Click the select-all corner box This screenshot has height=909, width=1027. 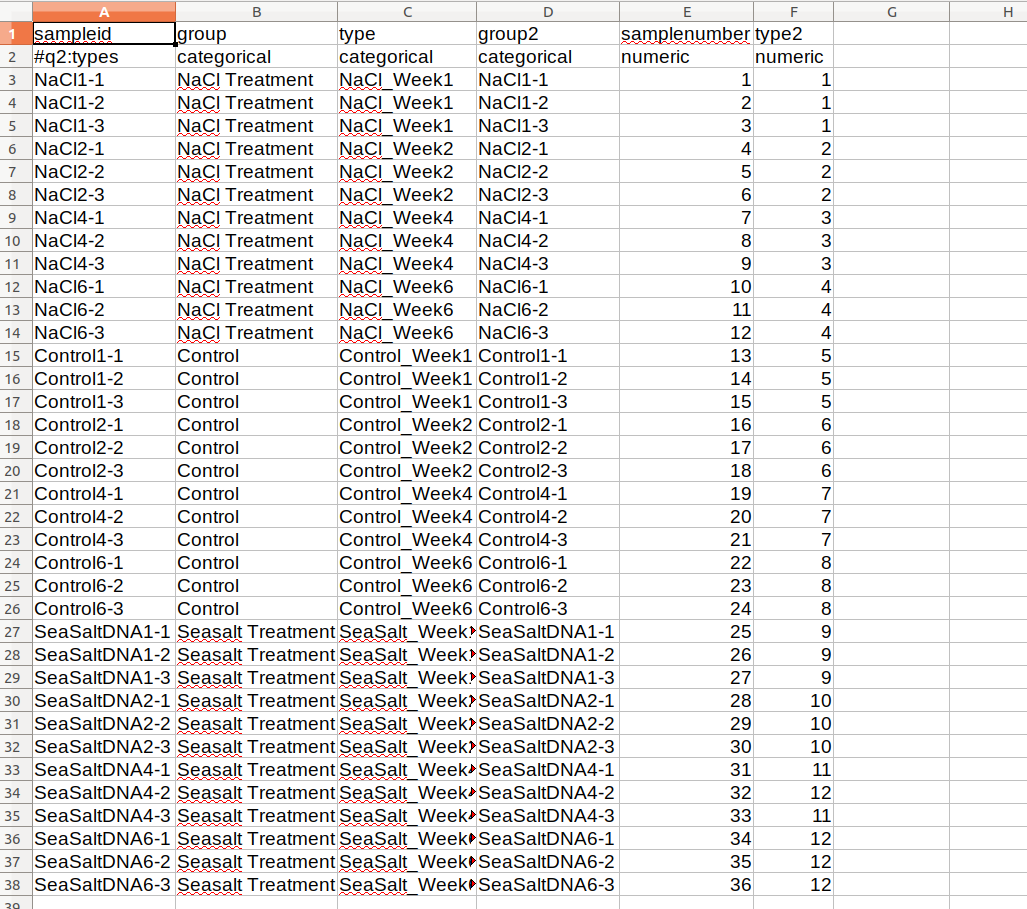click(16, 11)
